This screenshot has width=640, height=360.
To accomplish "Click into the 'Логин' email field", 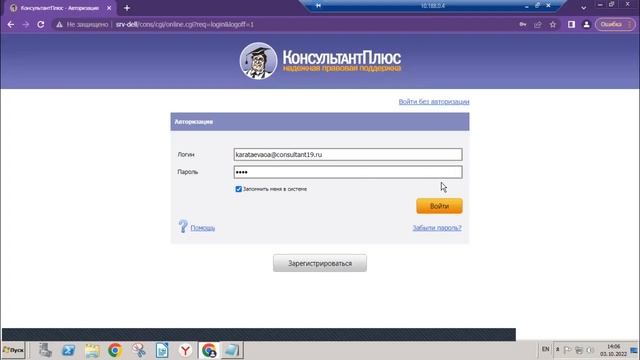I will tap(348, 154).
